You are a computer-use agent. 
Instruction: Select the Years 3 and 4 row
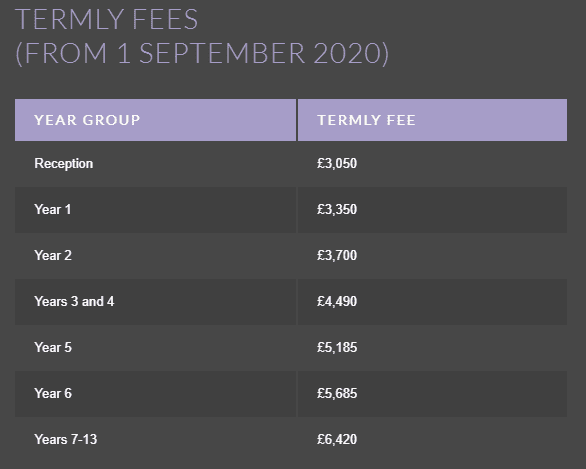click(291, 302)
